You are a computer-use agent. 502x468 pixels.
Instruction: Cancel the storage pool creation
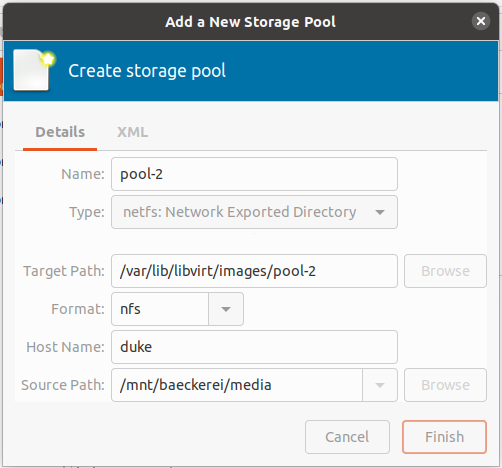coord(347,437)
